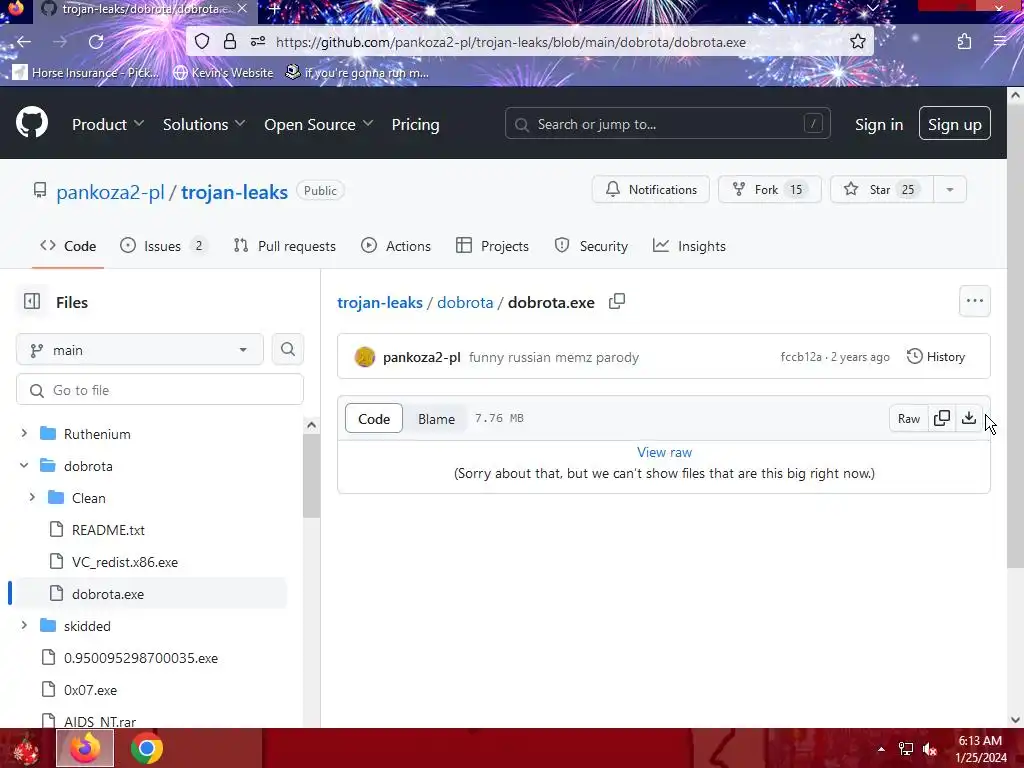Click the Start button ornament icon

pos(25,748)
